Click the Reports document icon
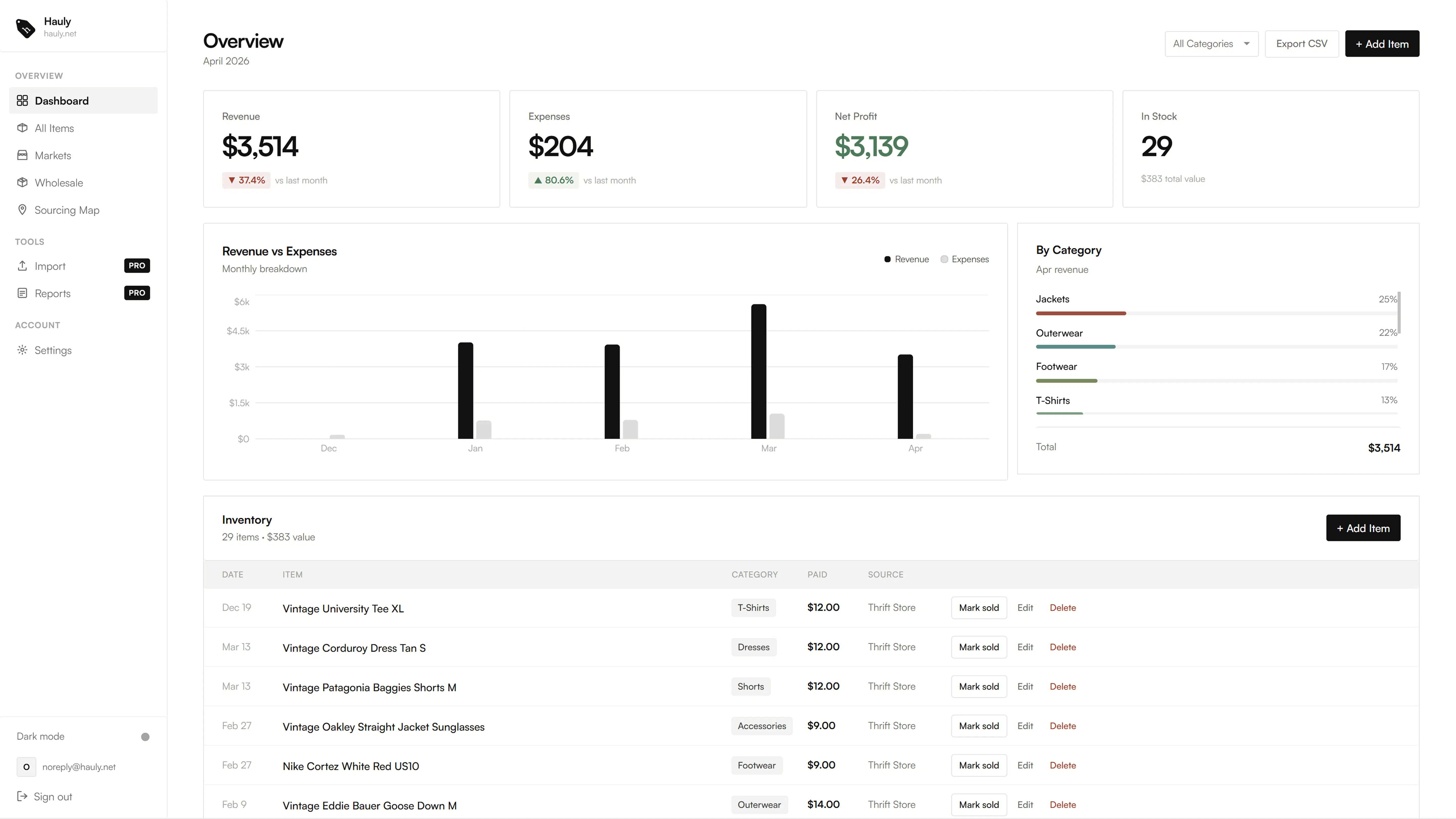 [22, 293]
